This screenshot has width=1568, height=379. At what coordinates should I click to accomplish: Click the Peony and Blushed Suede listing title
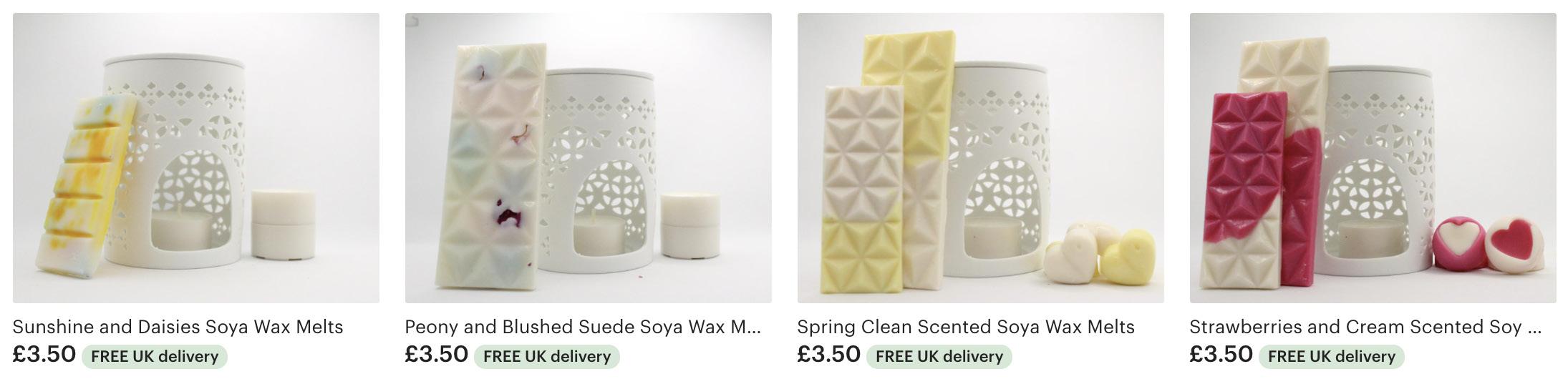583,327
